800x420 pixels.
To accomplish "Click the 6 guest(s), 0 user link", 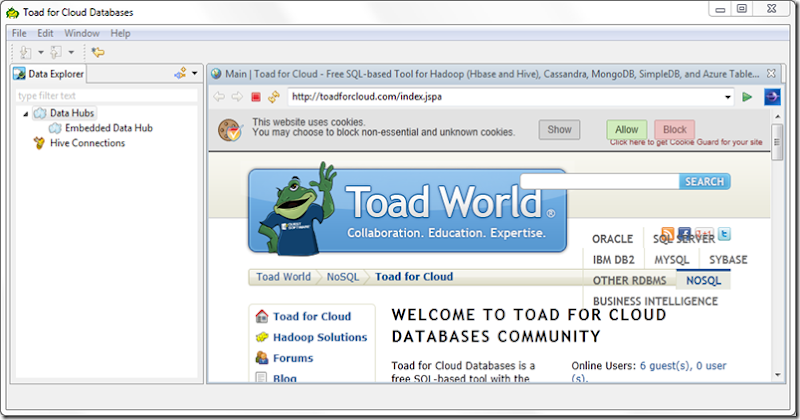I will [x=683, y=366].
